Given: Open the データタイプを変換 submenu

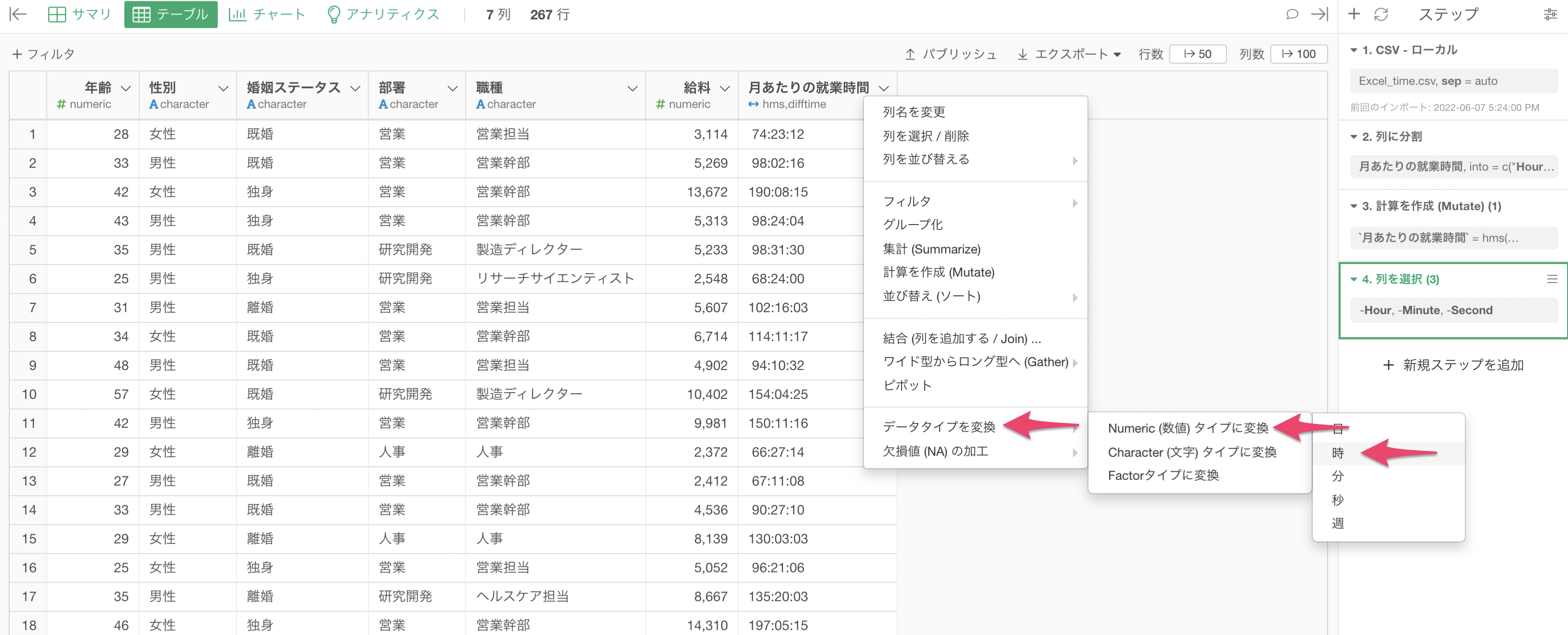Looking at the screenshot, I should tap(975, 427).
